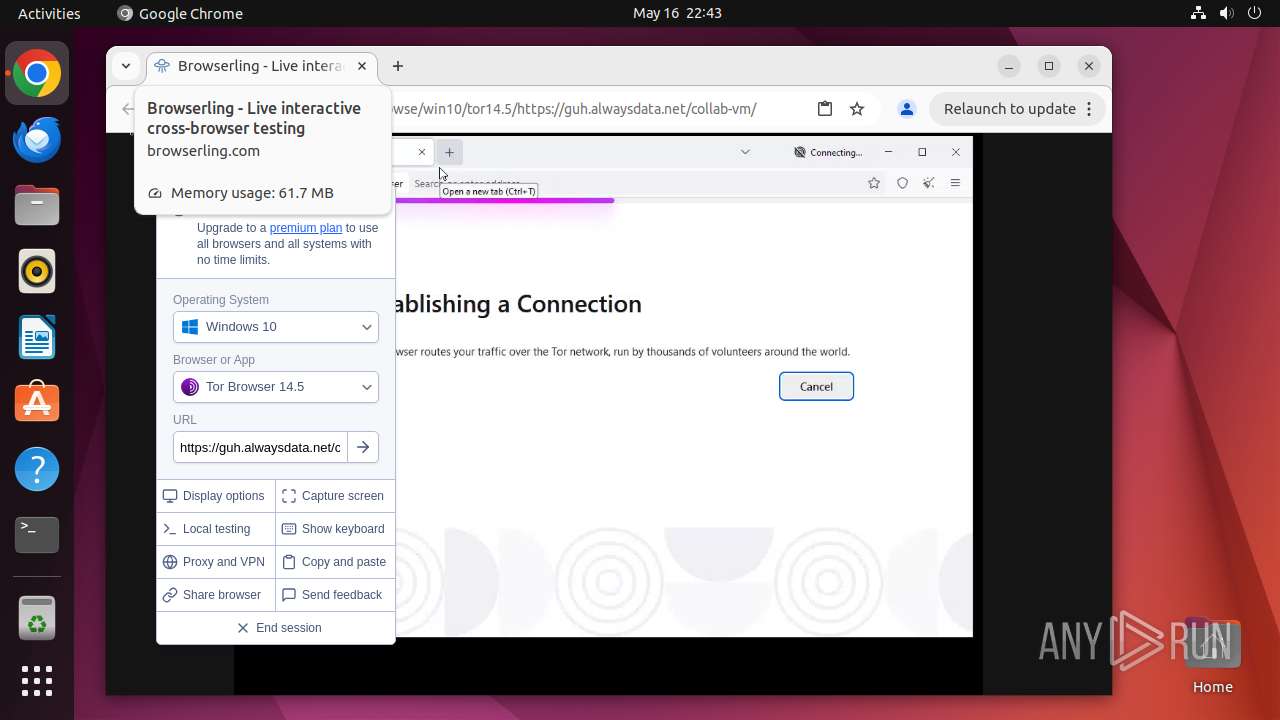The width and height of the screenshot is (1280, 720).
Task: Open the Files manager in the dock
Action: pyautogui.click(x=37, y=205)
